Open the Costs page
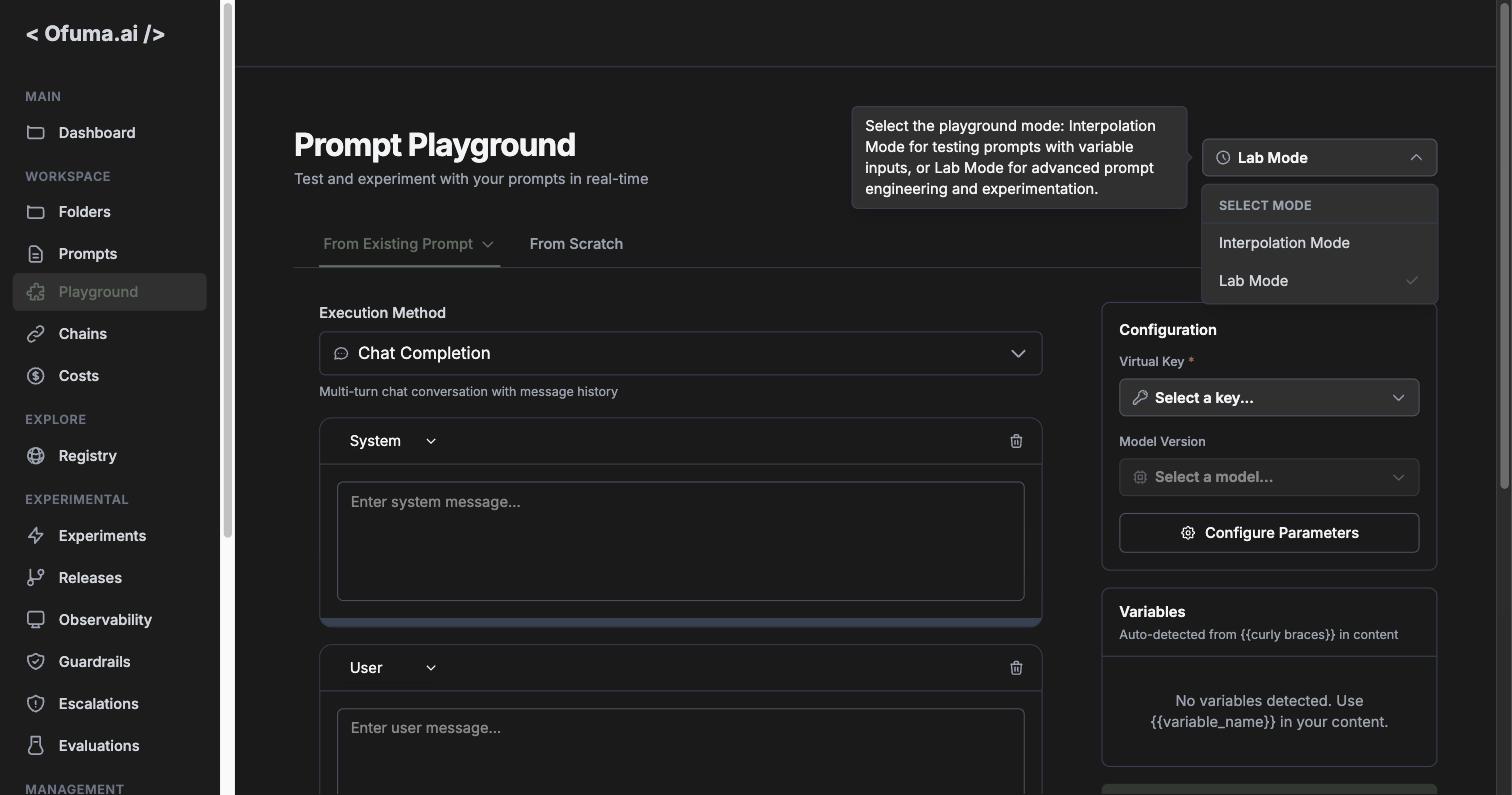The height and width of the screenshot is (795, 1512). 109,376
